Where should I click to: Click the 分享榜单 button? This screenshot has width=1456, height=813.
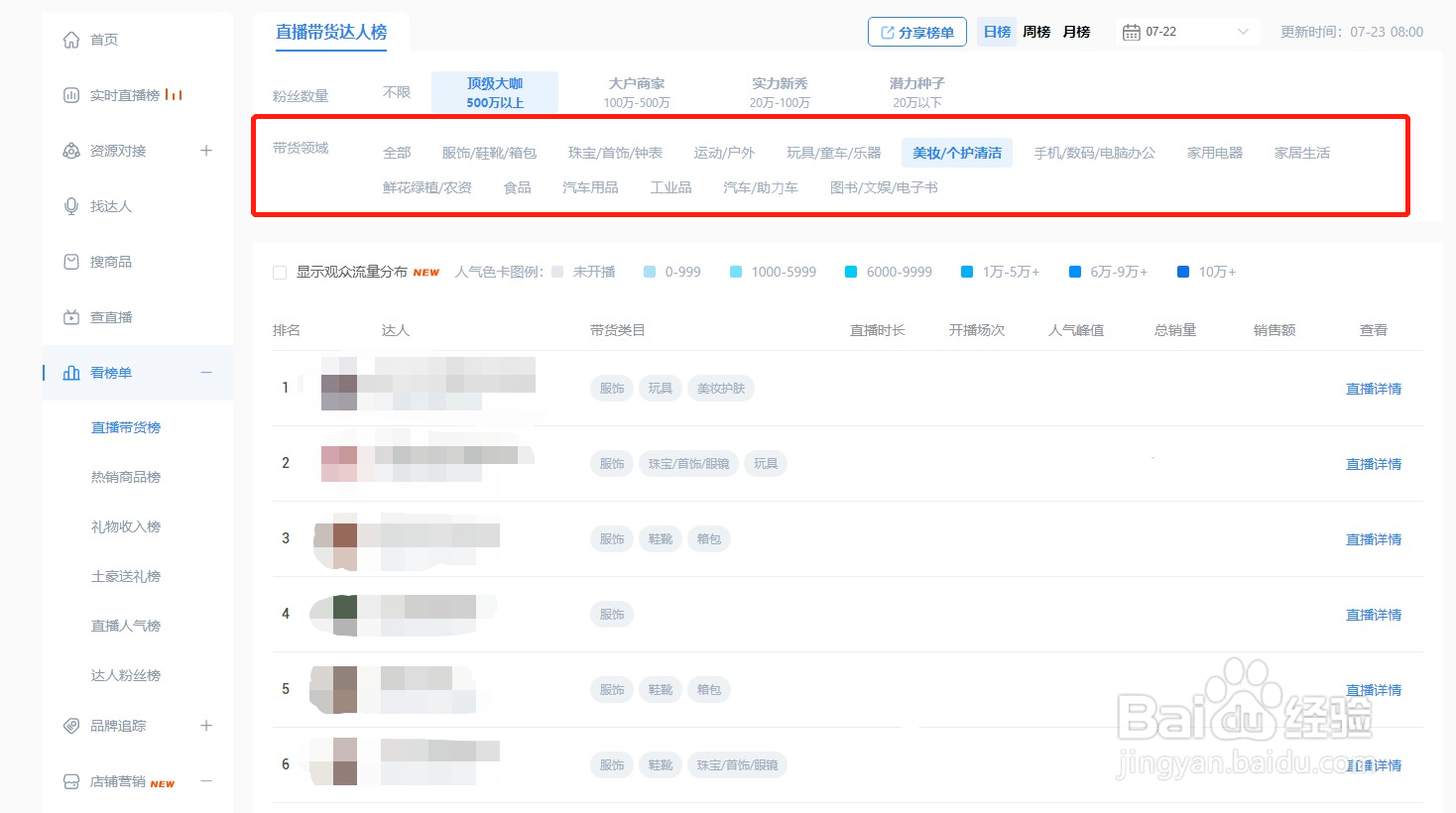[x=916, y=31]
